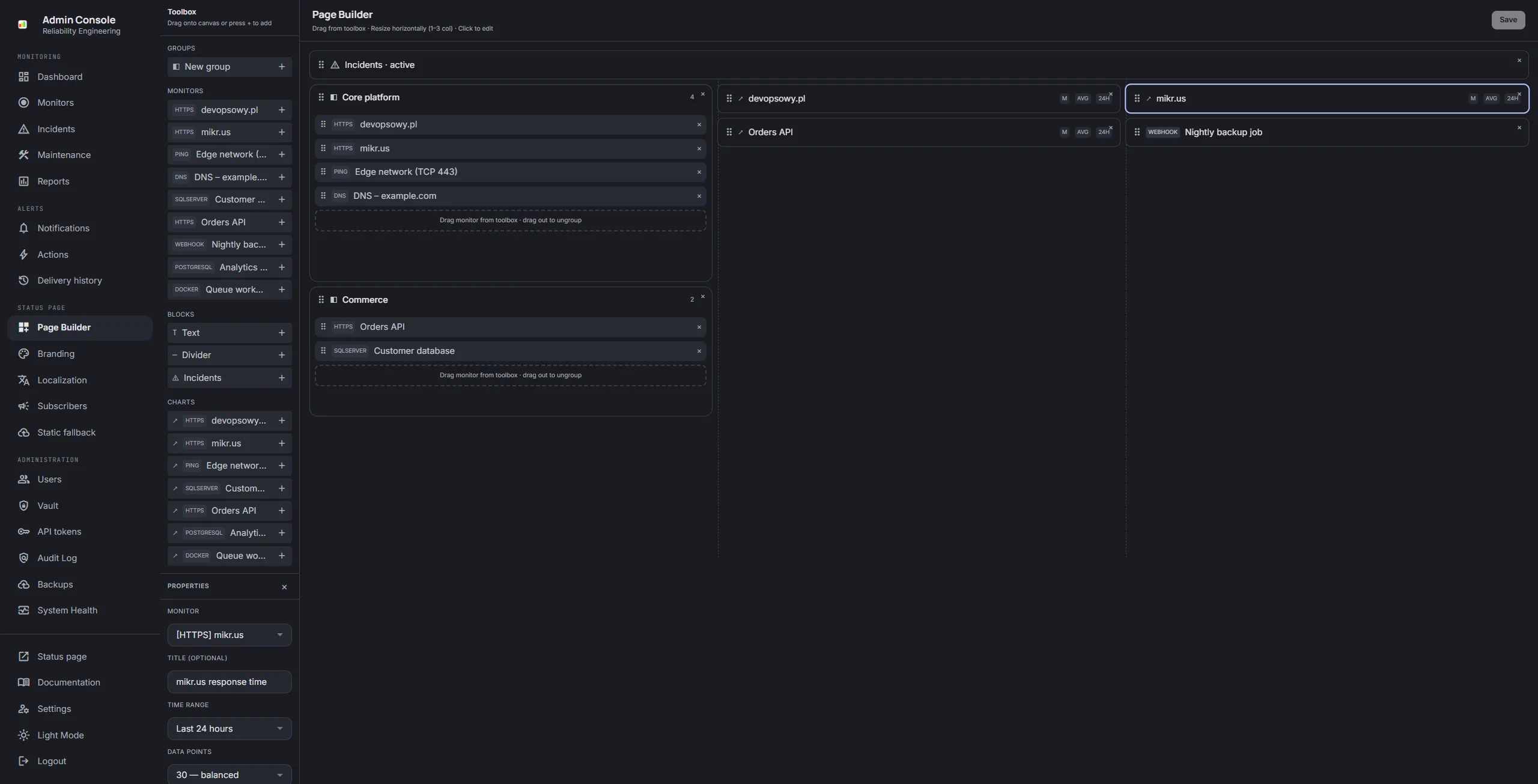This screenshot has height=784, width=1538.
Task: Add mikr.us chart with plus icon
Action: [281, 443]
